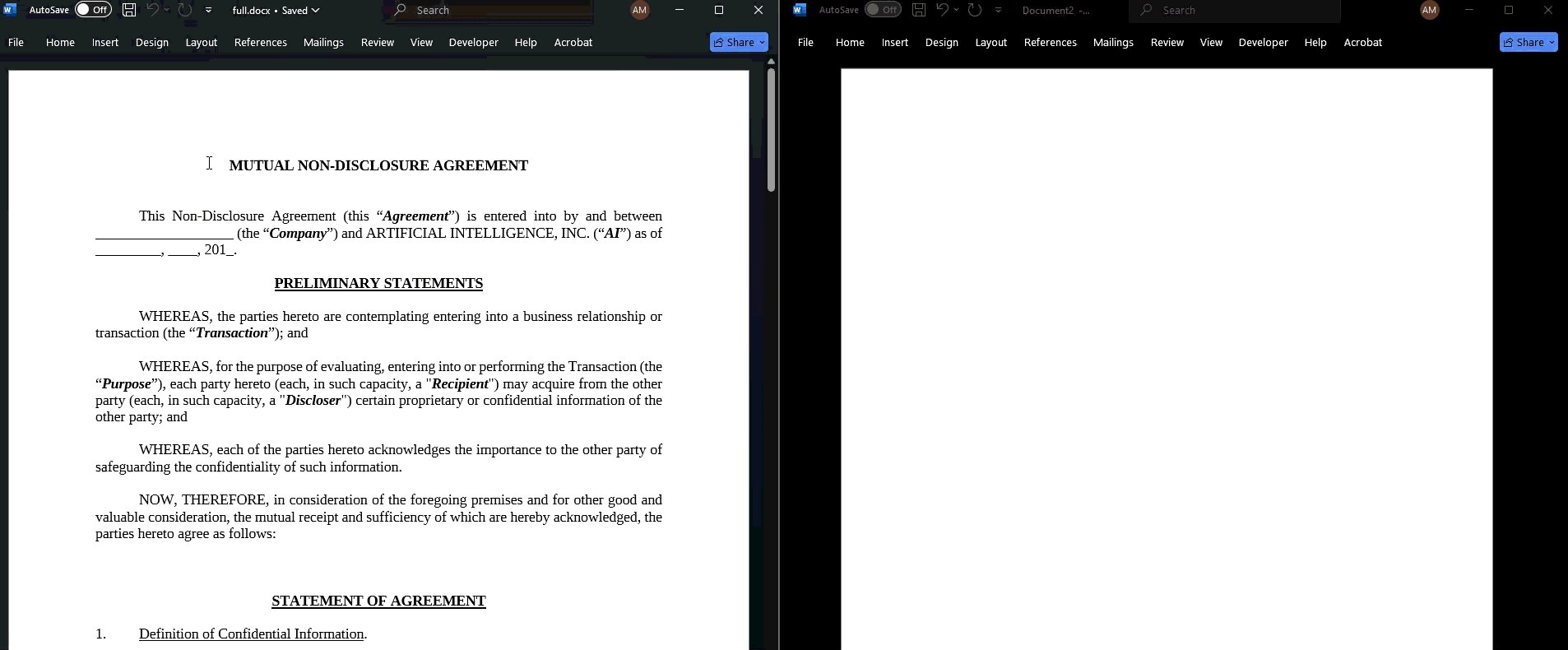
Task: Open the AM account avatar in Document2 window
Action: [x=1430, y=10]
